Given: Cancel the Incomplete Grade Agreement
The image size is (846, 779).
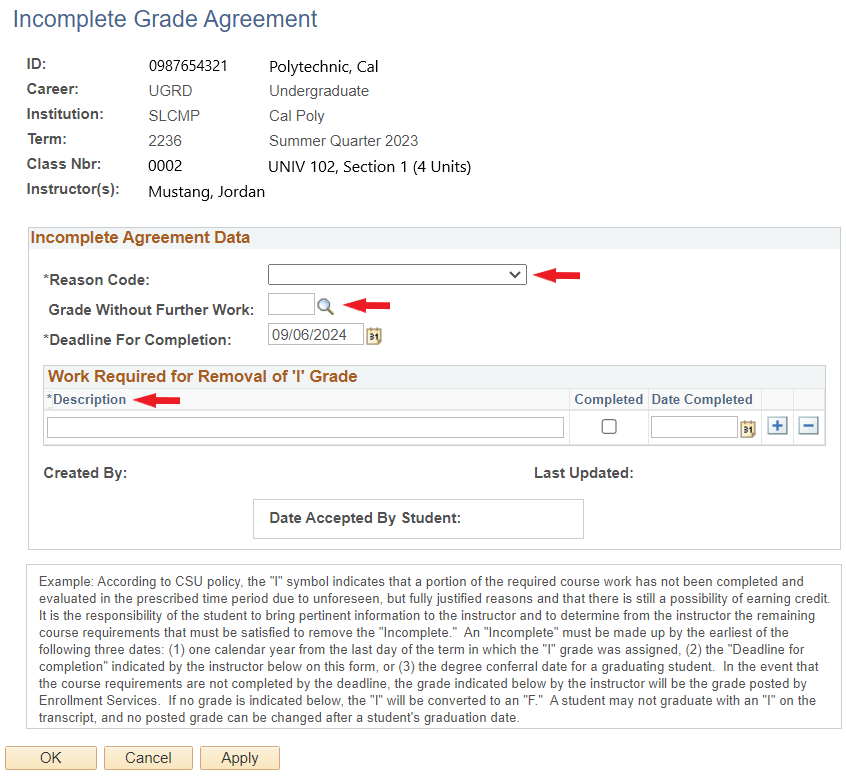Looking at the screenshot, I should coord(148,758).
